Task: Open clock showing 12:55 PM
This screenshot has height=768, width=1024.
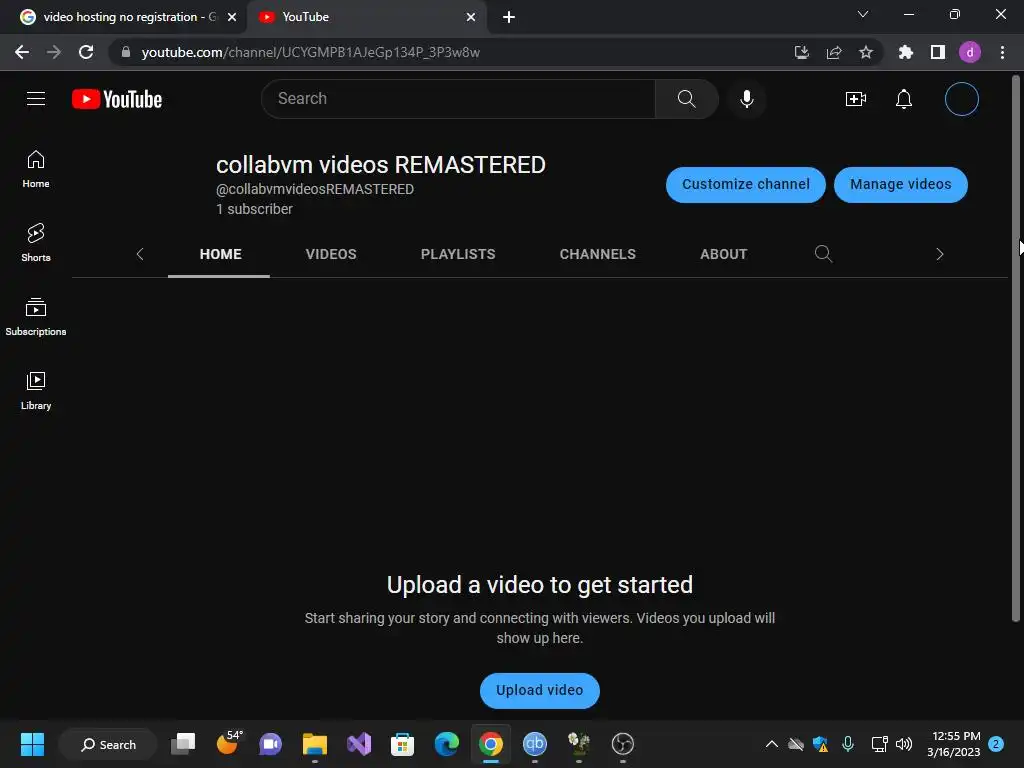Action: pos(954,744)
